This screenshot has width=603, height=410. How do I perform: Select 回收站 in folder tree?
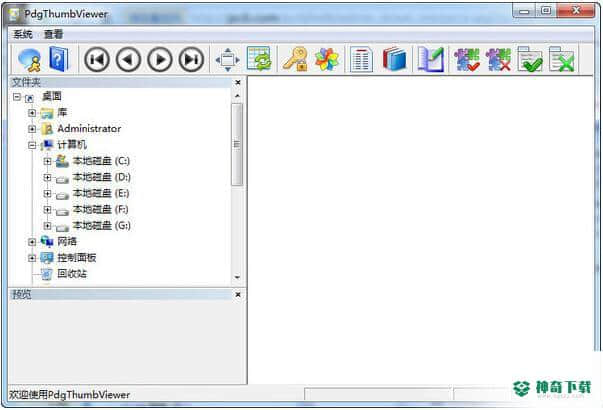72,273
